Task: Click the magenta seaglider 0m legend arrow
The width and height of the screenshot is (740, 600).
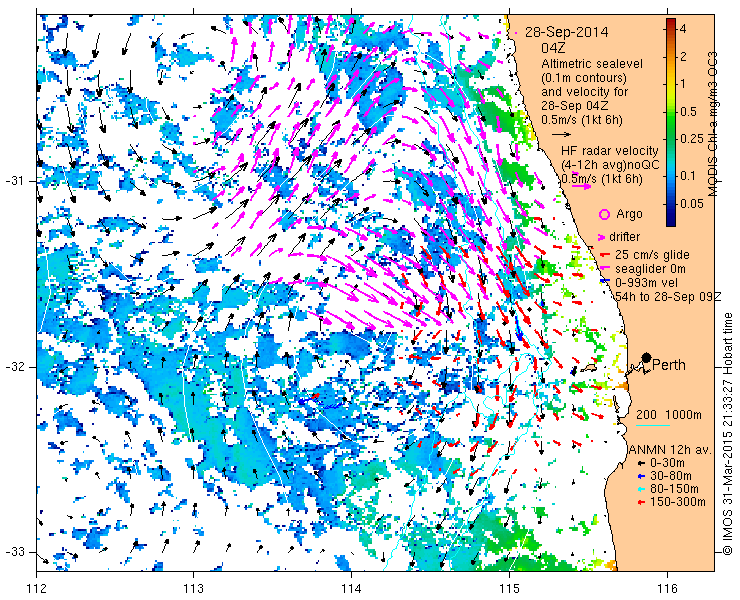Action: coord(604,268)
